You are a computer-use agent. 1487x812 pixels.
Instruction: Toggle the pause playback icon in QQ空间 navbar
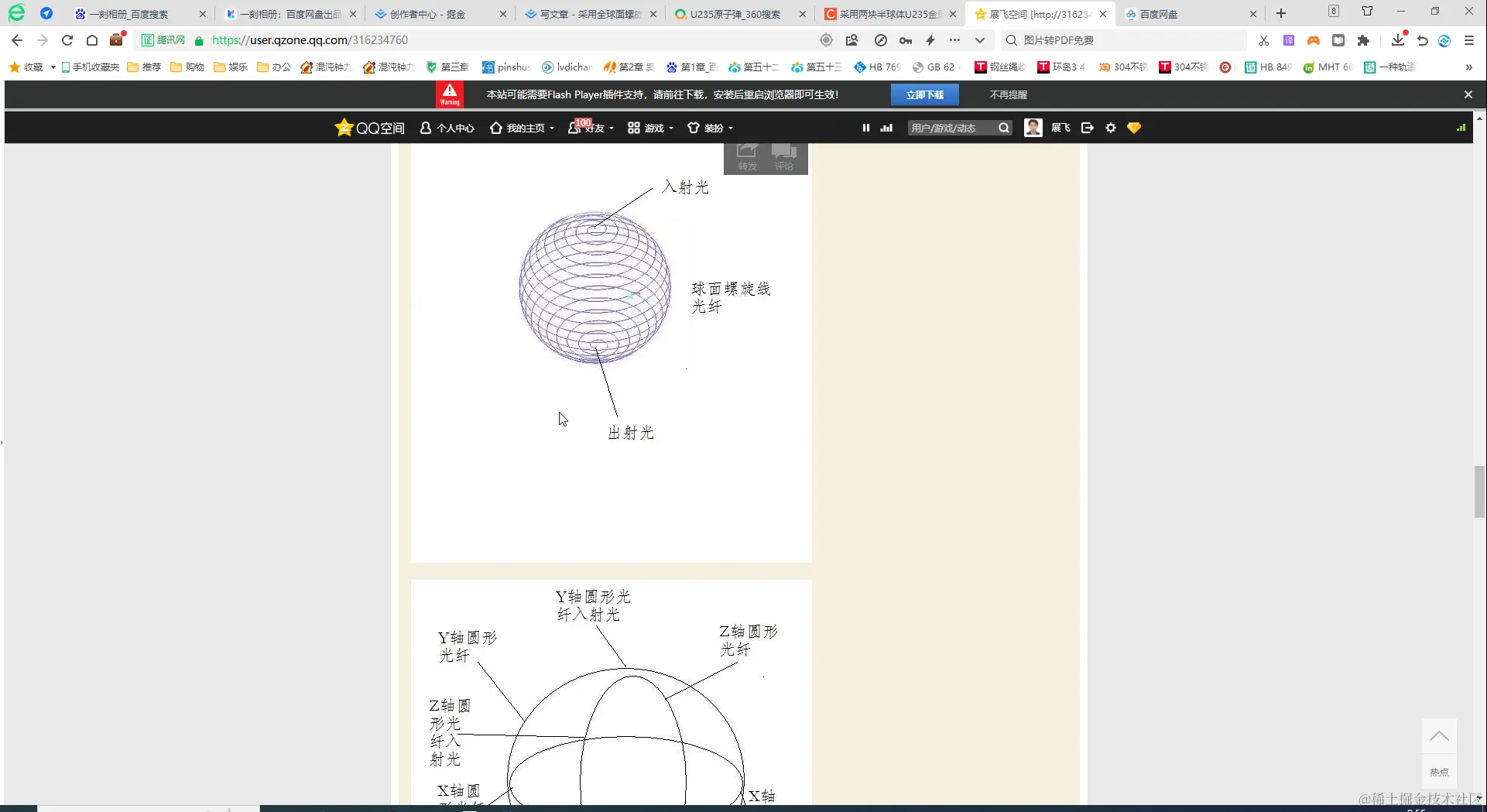[865, 128]
